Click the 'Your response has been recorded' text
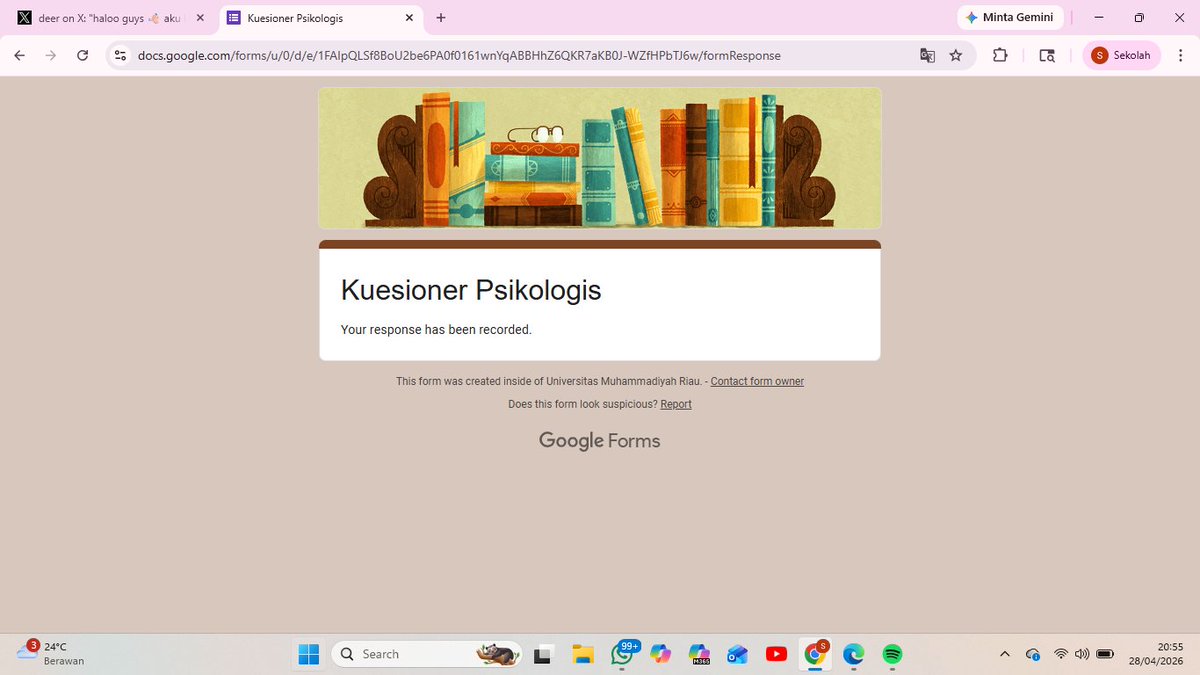The image size is (1200, 675). (x=436, y=329)
